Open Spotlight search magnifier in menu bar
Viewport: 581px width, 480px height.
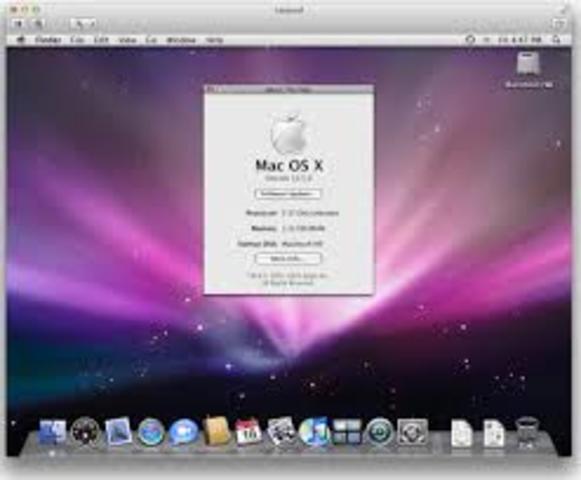[556, 39]
